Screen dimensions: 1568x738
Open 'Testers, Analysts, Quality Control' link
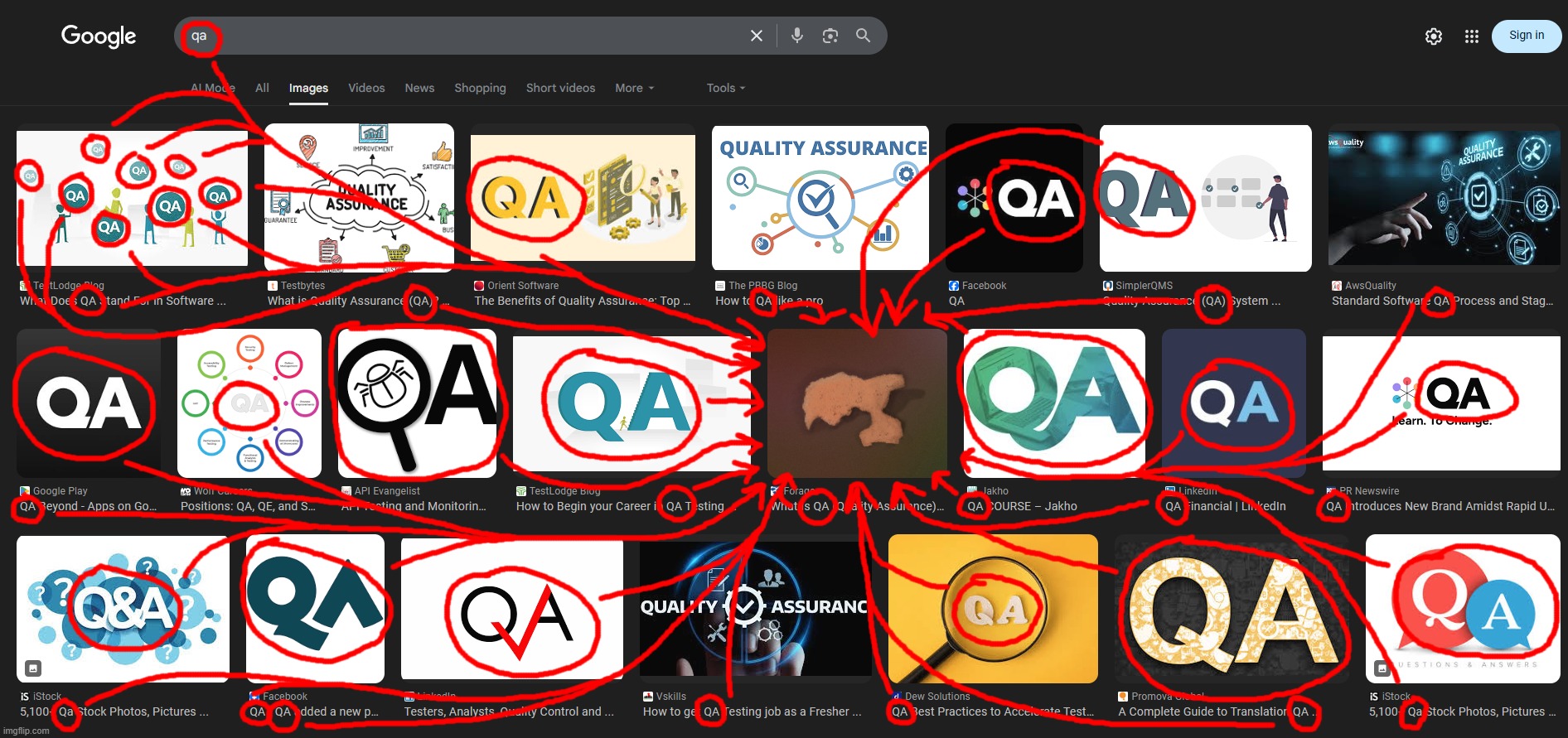[509, 711]
